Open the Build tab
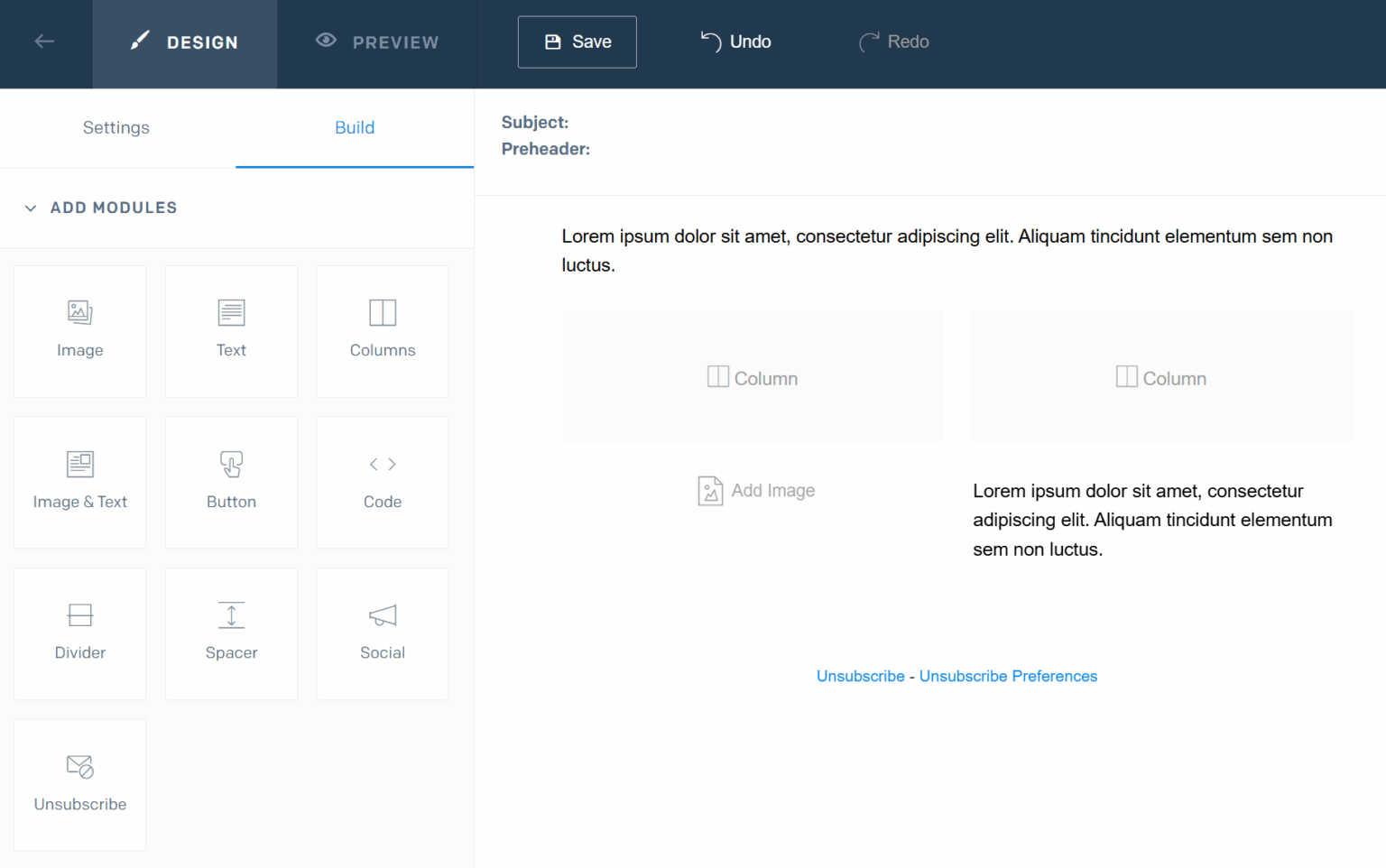The height and width of the screenshot is (868, 1386). [x=355, y=128]
